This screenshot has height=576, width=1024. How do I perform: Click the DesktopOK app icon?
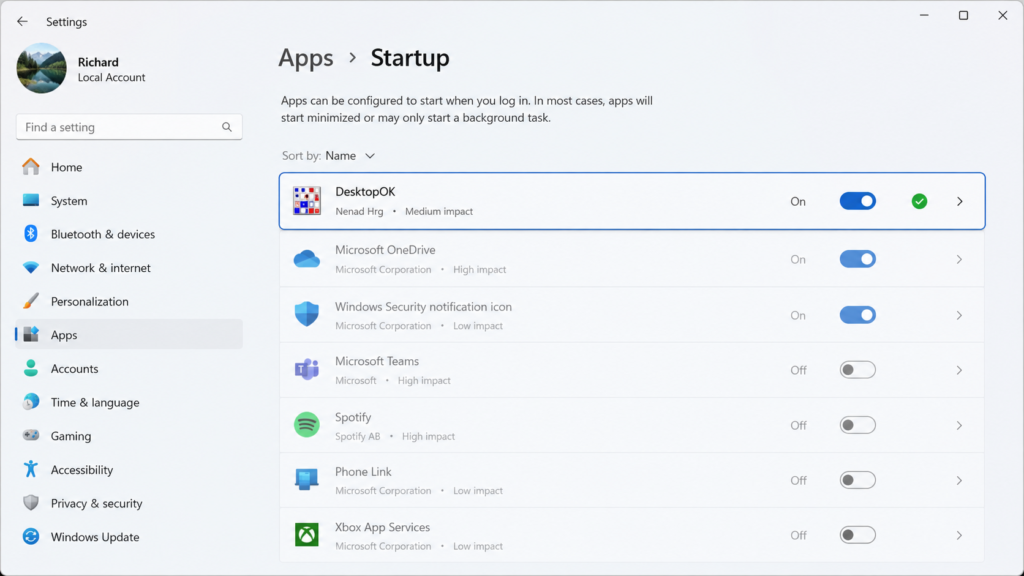point(307,201)
